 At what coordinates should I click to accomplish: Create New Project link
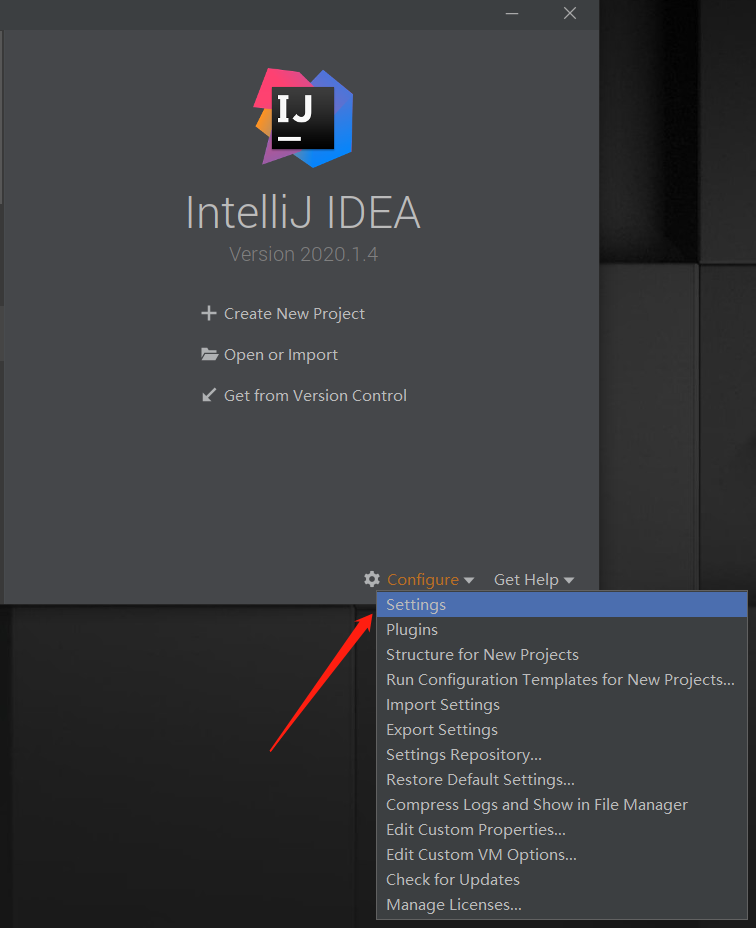click(x=294, y=314)
